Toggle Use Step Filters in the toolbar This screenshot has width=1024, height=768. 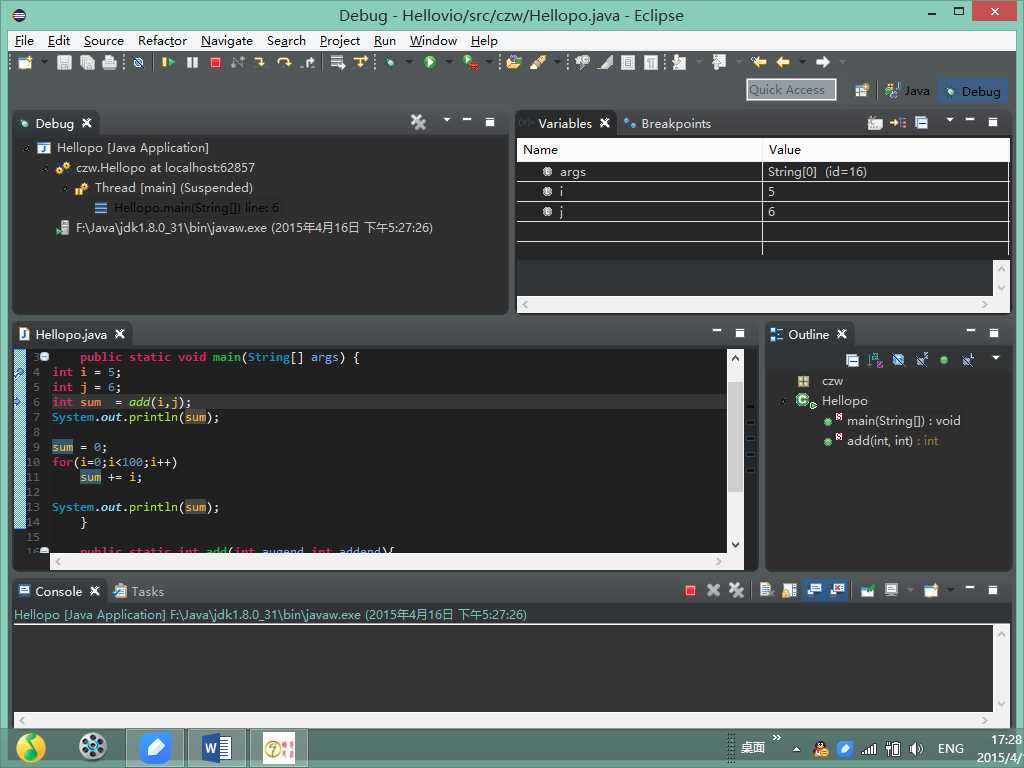coord(360,63)
